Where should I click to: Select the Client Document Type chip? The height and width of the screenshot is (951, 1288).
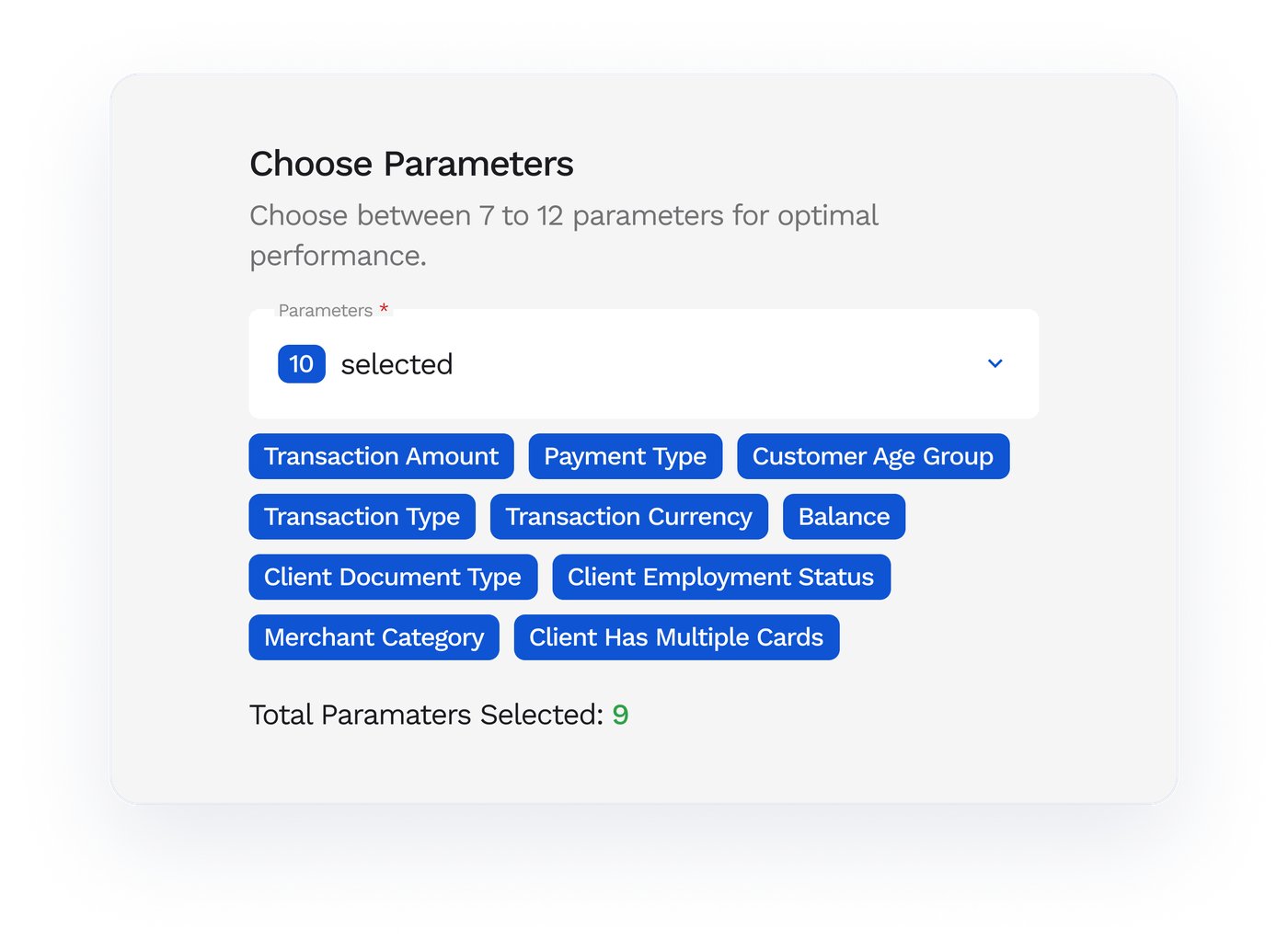393,577
